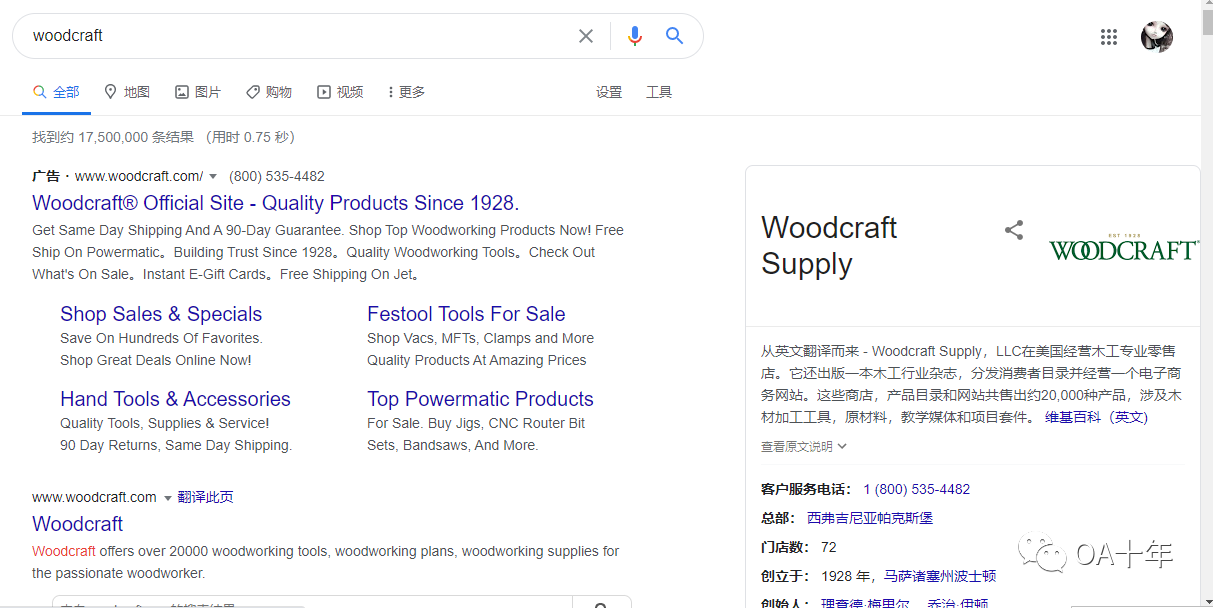
Task: Open image search via the camera icon
Action: (x=181, y=91)
